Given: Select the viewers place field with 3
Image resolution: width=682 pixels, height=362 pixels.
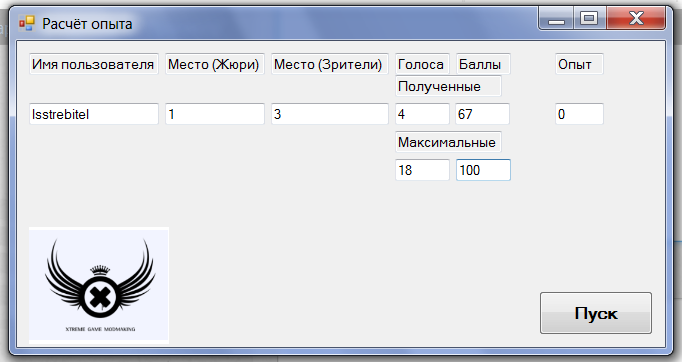Looking at the screenshot, I should 330,114.
